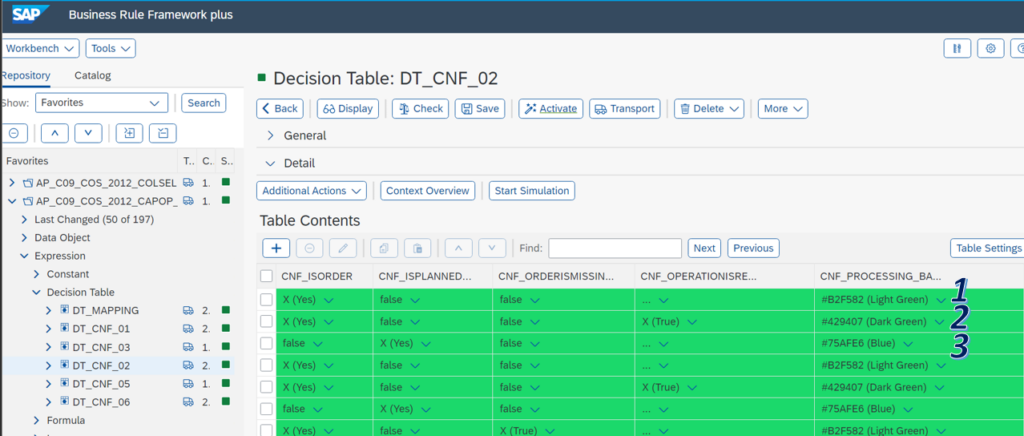
Task: Open the Workbench menu
Action: click(41, 48)
